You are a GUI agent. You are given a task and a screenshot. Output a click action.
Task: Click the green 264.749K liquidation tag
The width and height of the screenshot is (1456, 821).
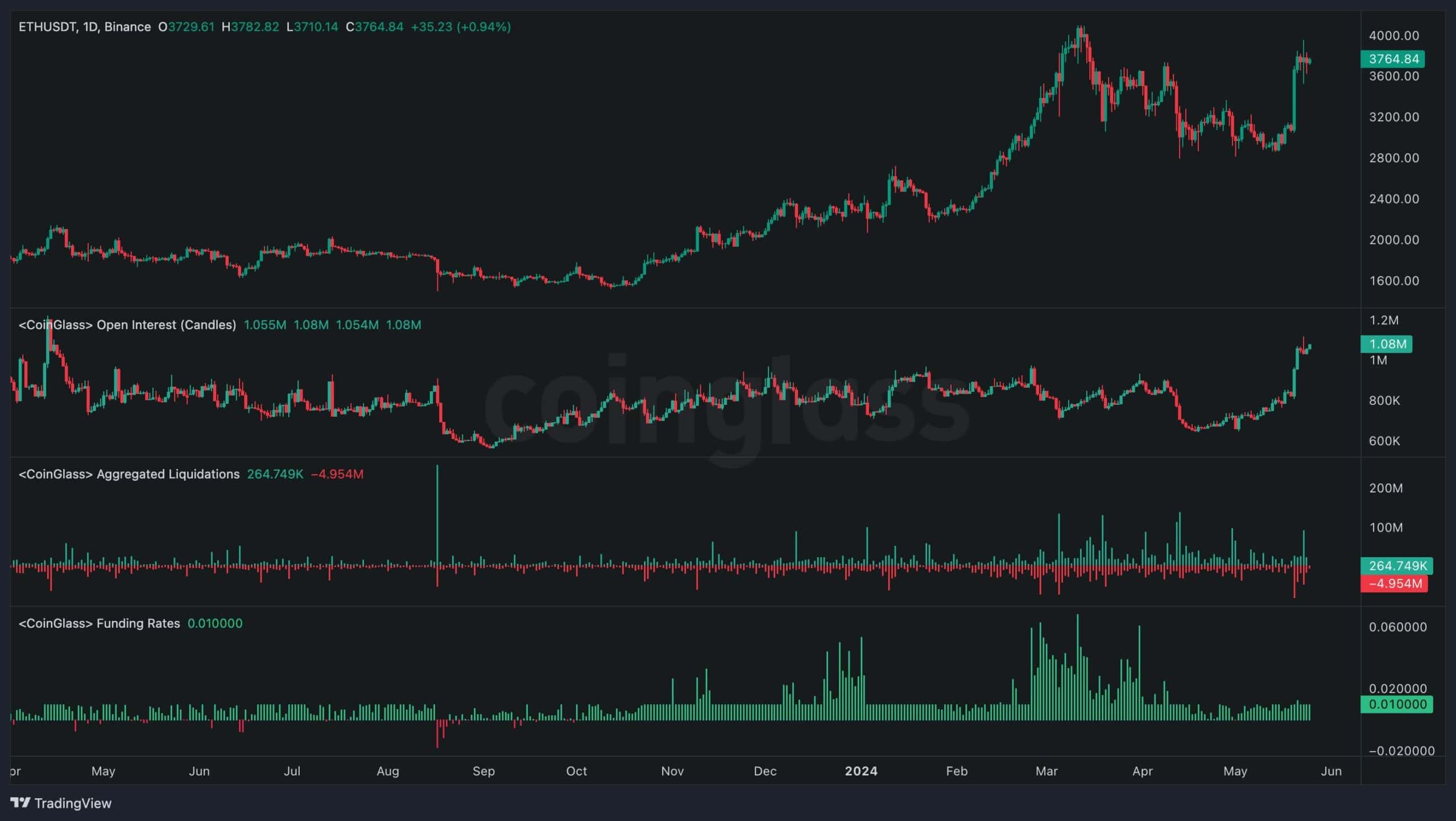1397,566
